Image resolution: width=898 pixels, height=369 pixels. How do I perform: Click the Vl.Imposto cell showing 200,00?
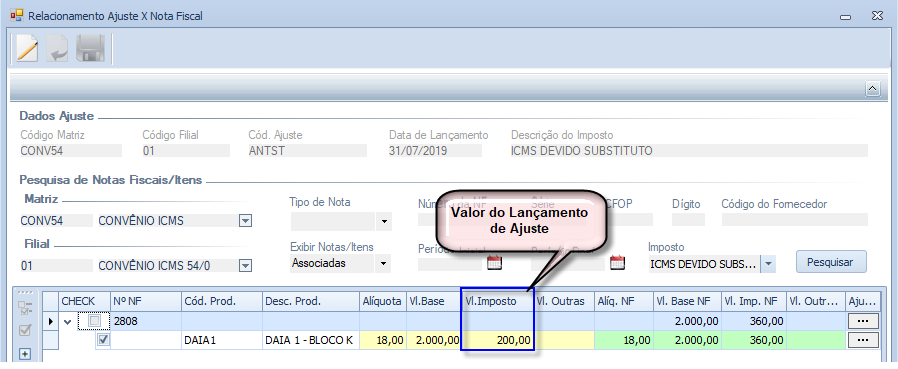(x=498, y=340)
